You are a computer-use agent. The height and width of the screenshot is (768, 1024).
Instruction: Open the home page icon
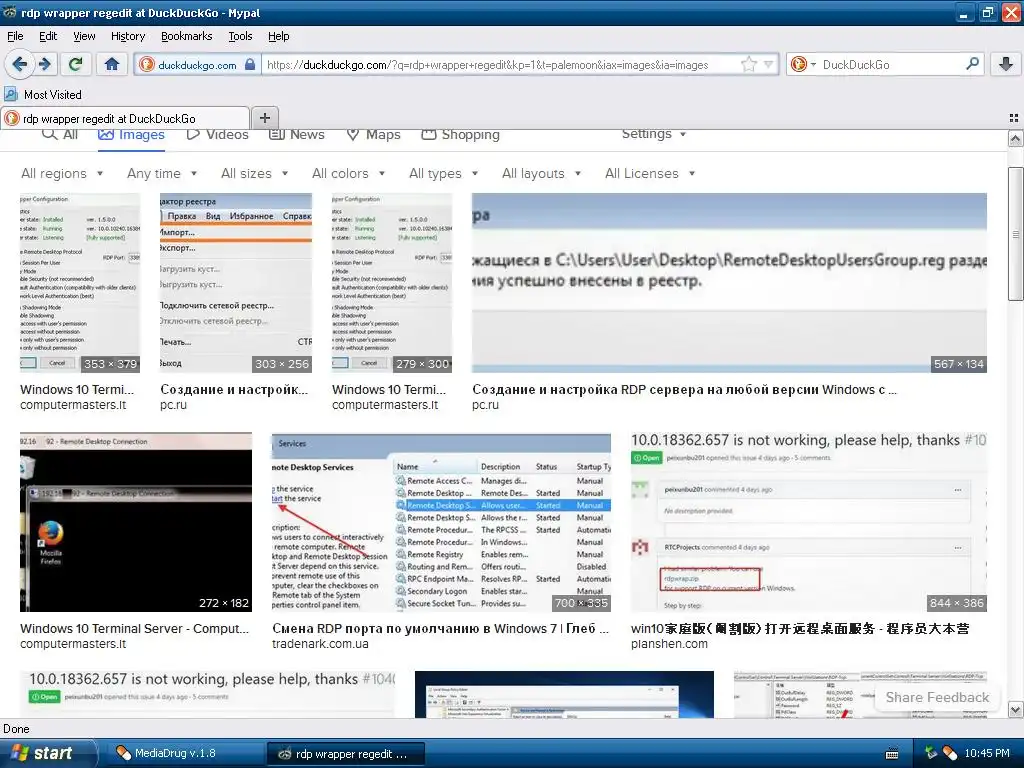pyautogui.click(x=112, y=64)
